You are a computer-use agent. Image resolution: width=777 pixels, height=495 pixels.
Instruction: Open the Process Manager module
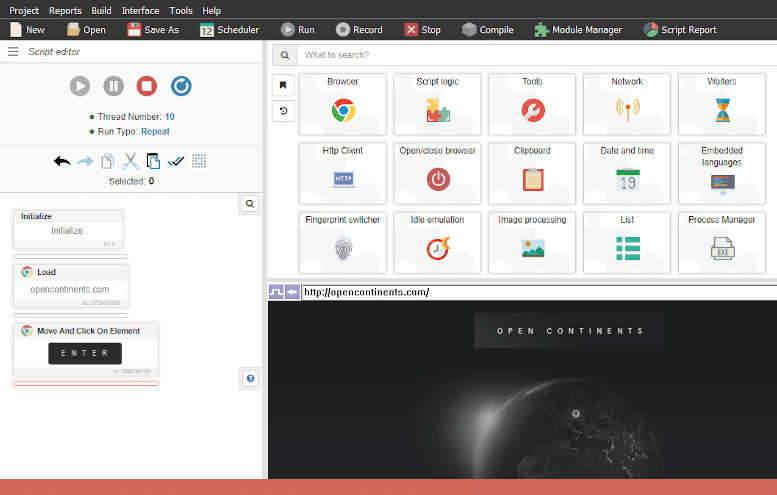(722, 243)
